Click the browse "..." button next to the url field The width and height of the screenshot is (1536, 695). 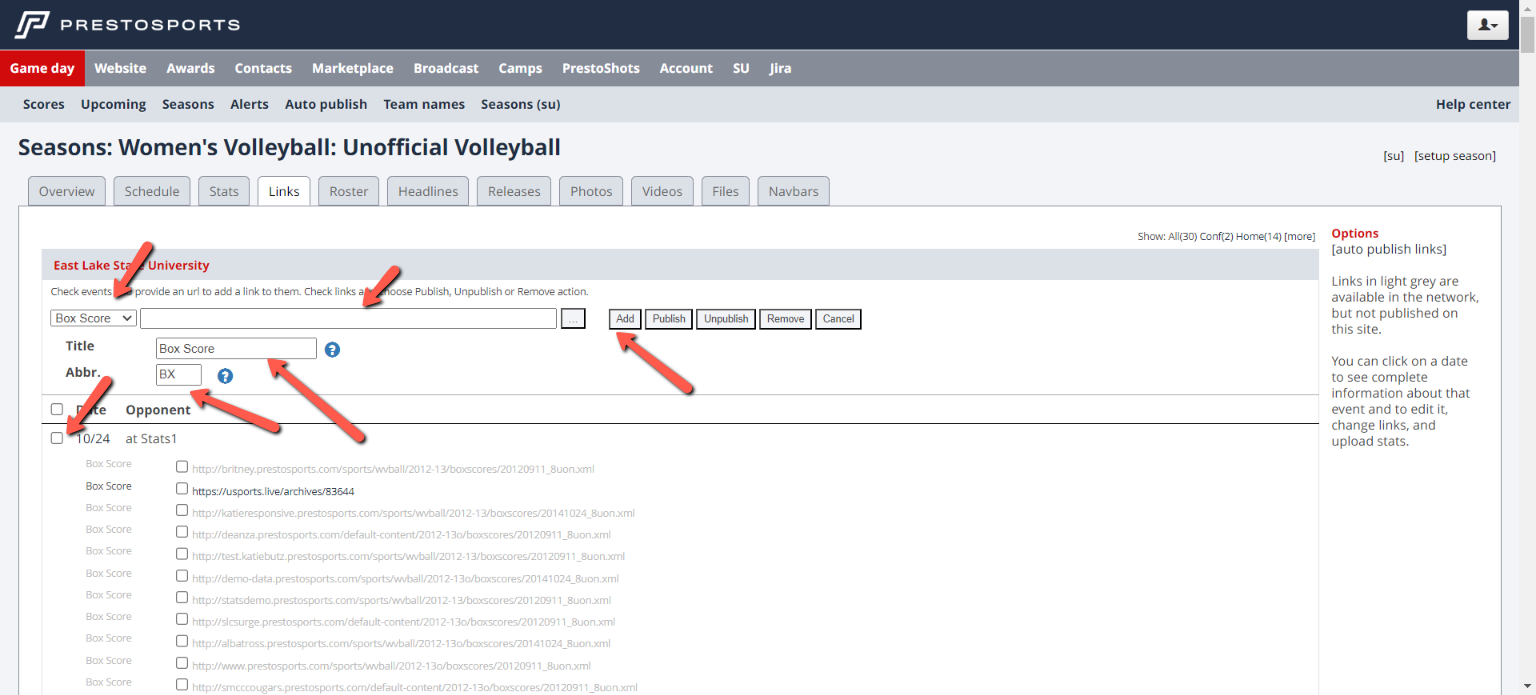point(573,319)
